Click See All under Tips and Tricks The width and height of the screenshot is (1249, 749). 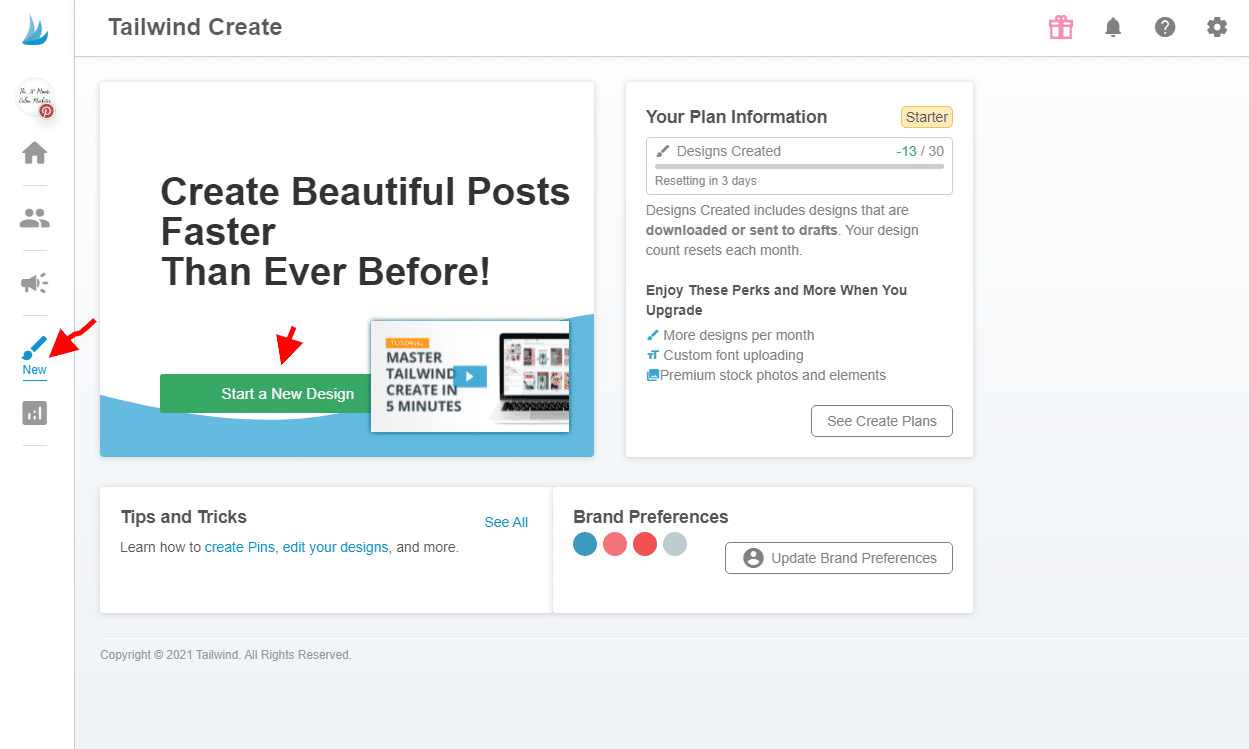(x=505, y=521)
